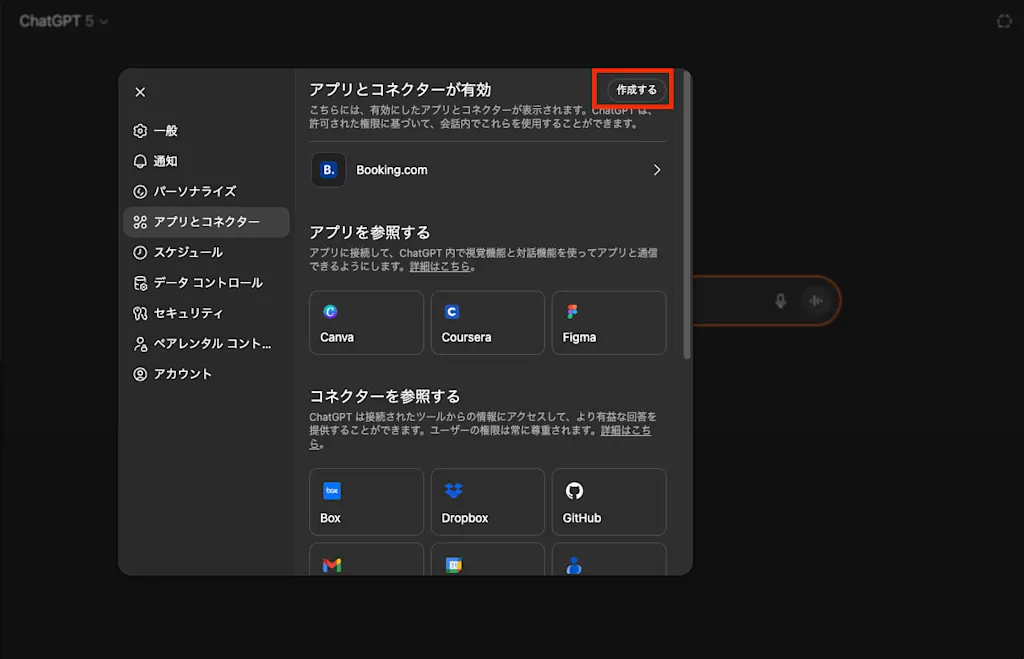Click the profile icon beside アカウント
Image resolution: width=1024 pixels, height=659 pixels.
click(x=140, y=374)
